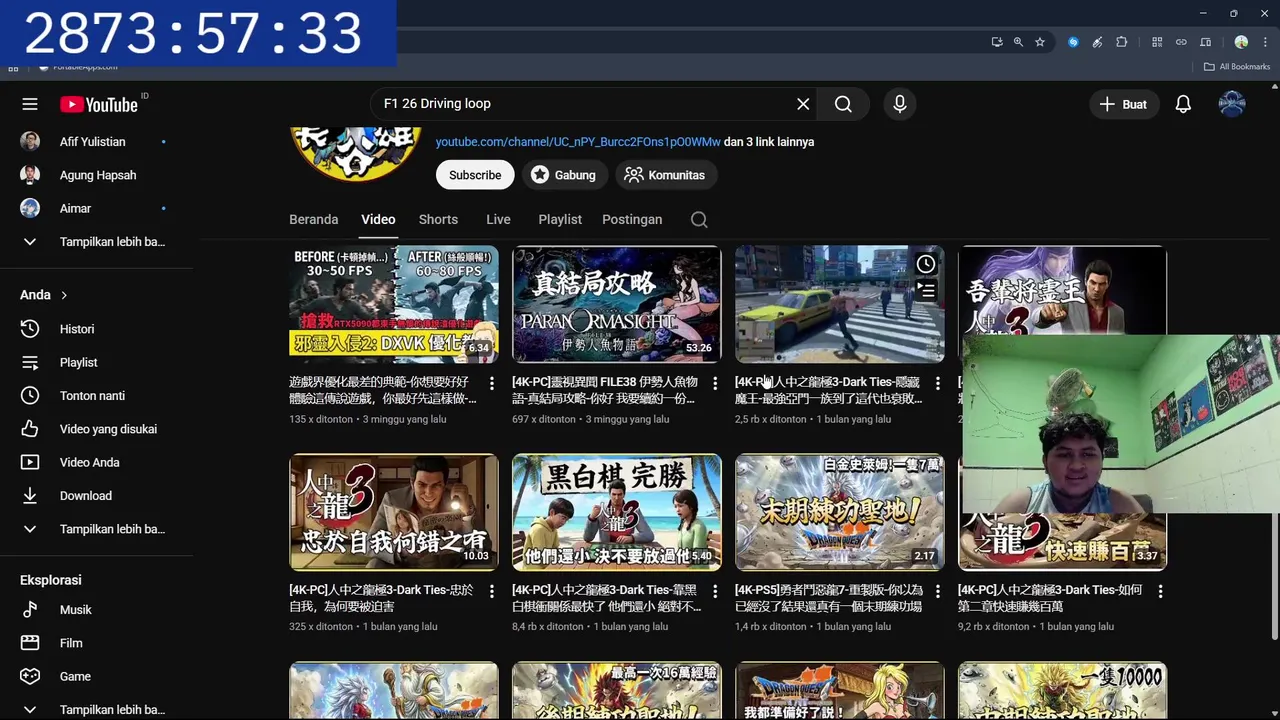
Task: Open the youtube.com/channel link
Action: click(578, 142)
